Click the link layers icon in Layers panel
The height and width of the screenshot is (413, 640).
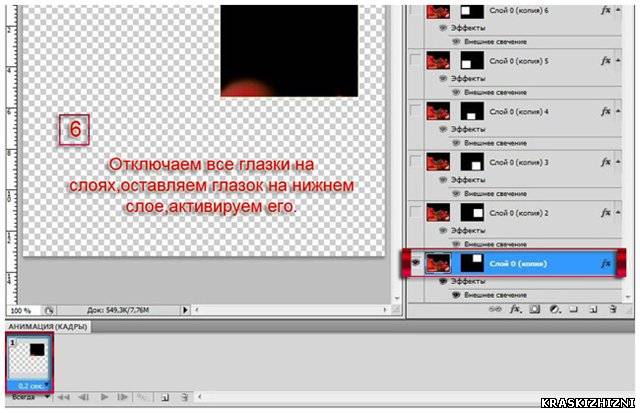(495, 309)
